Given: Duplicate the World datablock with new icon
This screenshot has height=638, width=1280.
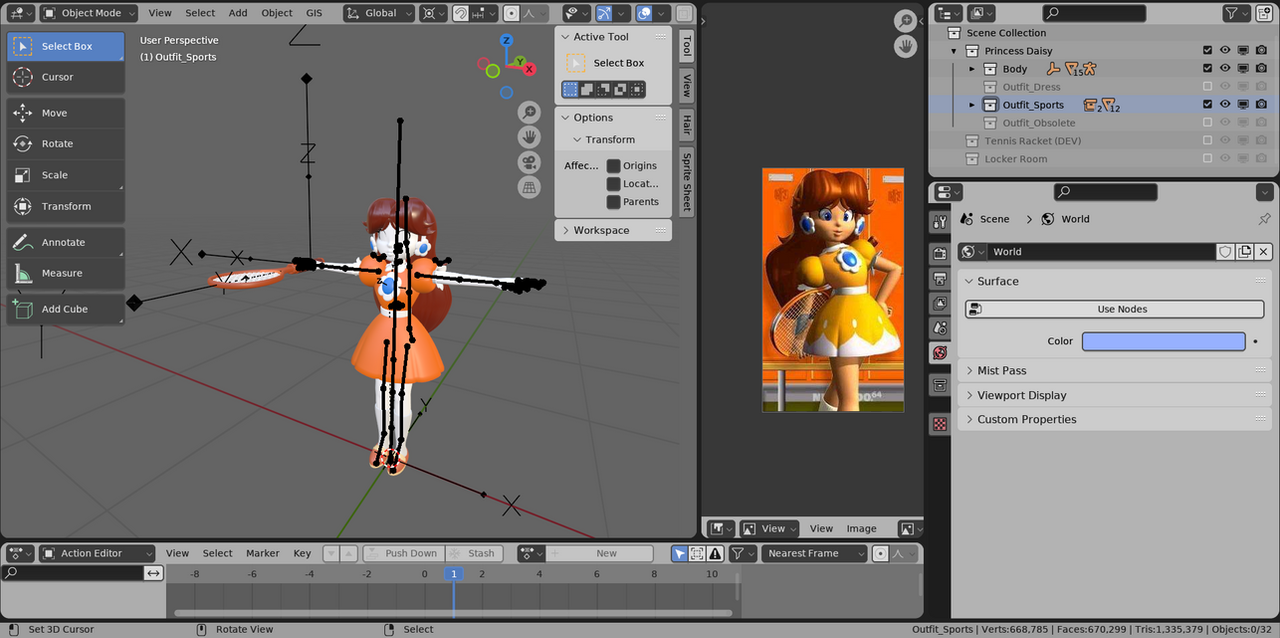Looking at the screenshot, I should (1245, 252).
